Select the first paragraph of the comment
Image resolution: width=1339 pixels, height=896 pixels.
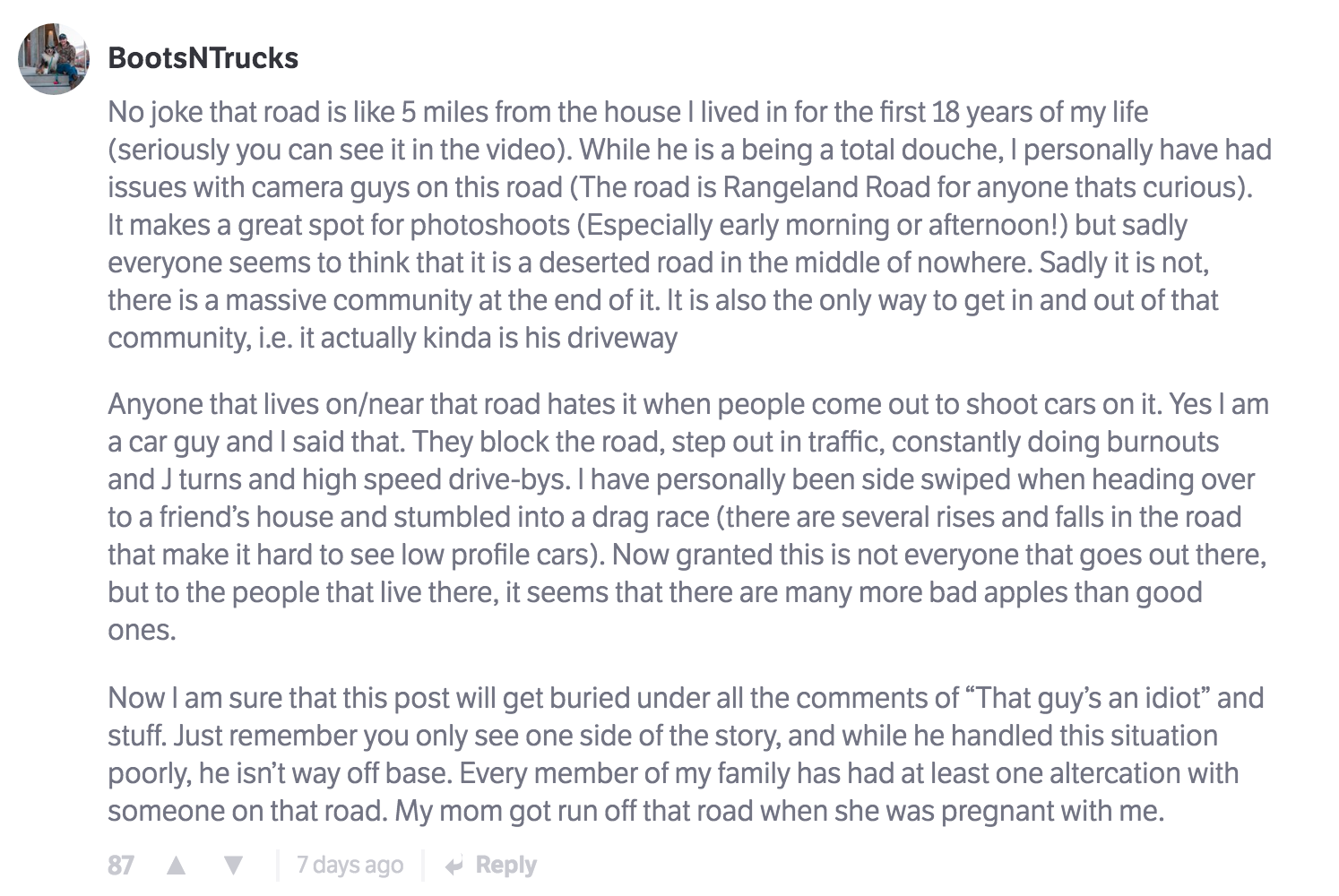[x=690, y=224]
